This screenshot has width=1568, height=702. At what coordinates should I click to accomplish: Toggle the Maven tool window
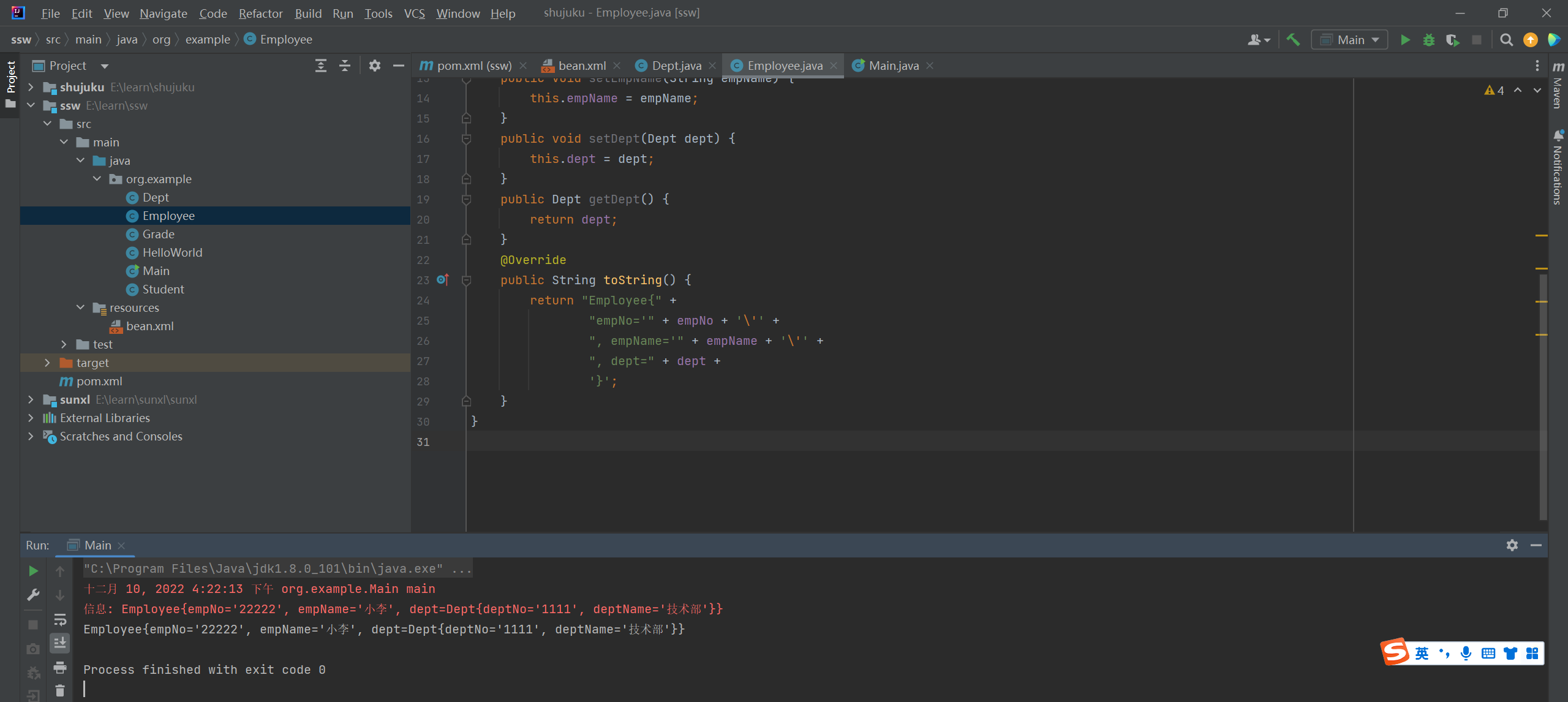click(1558, 86)
